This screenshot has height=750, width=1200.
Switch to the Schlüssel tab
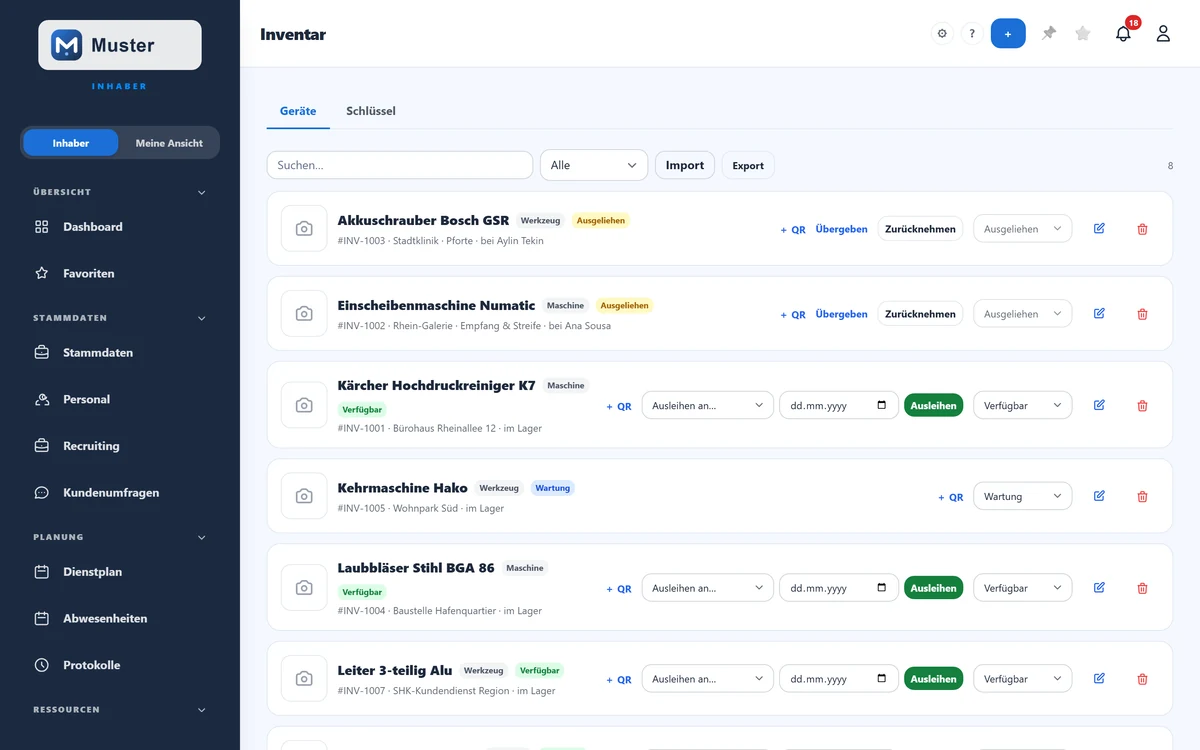pyautogui.click(x=371, y=111)
